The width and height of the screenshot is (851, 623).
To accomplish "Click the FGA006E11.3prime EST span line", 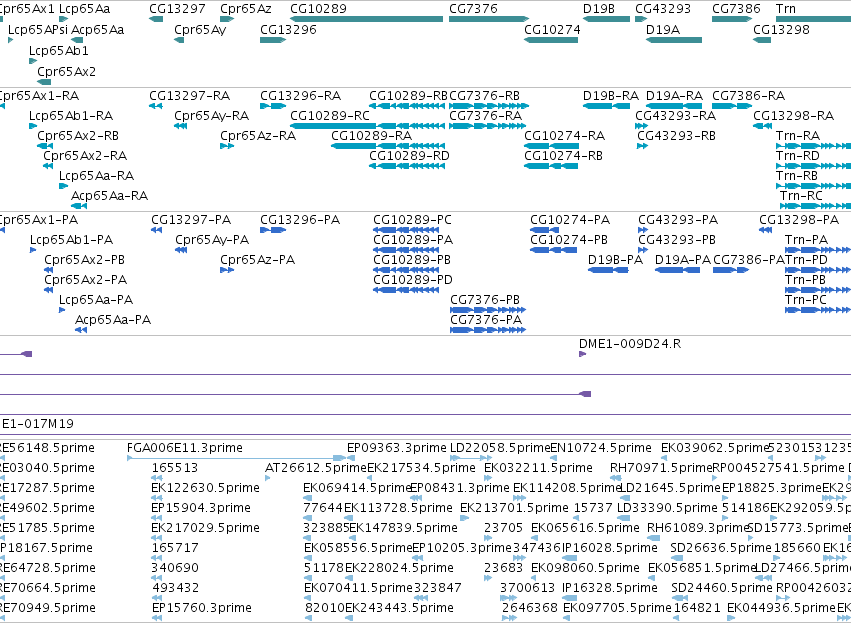I will (236, 458).
